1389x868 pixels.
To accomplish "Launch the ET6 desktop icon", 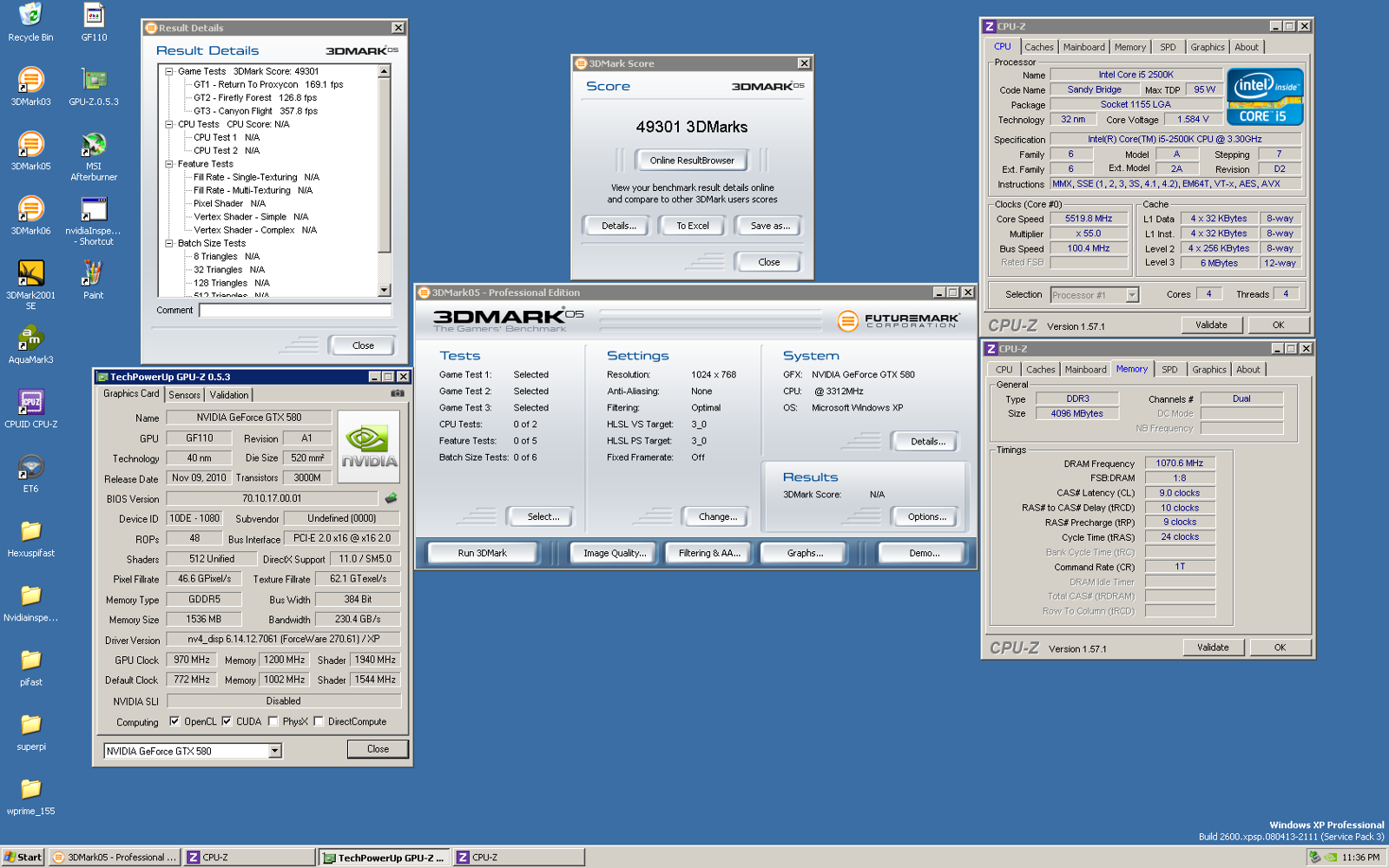I will coord(30,473).
